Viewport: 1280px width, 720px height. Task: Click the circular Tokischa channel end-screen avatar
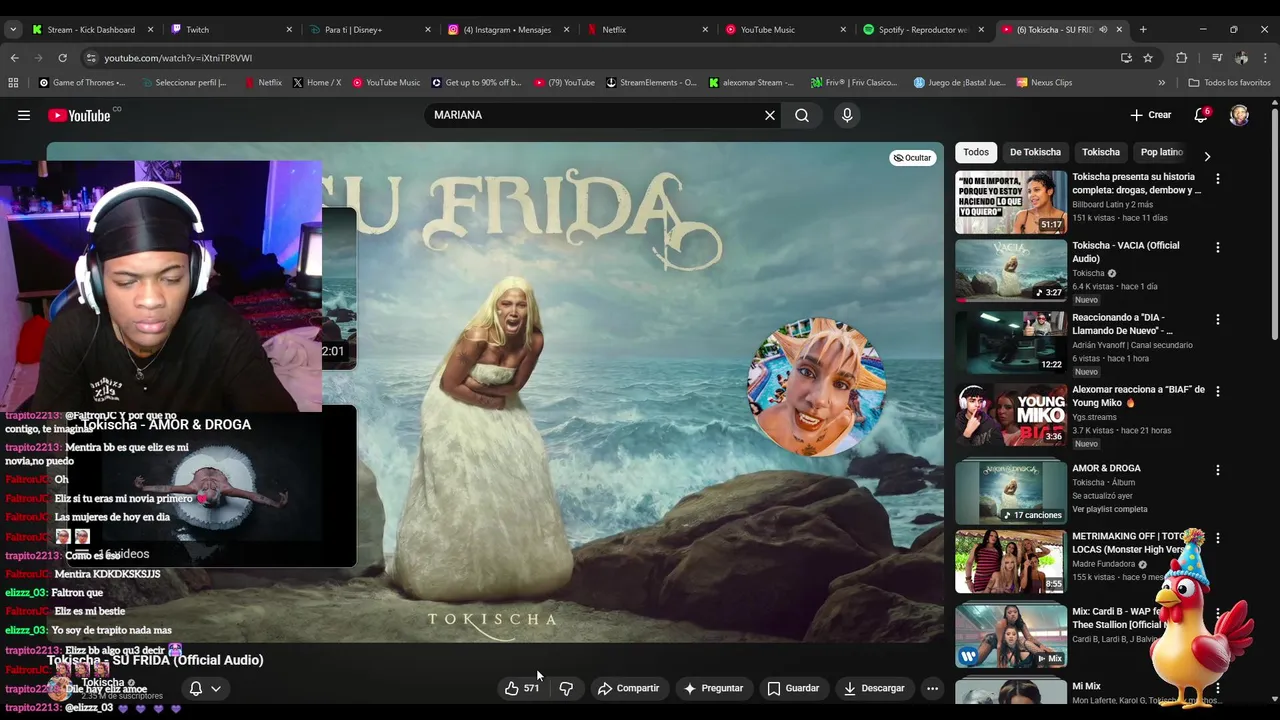(817, 387)
